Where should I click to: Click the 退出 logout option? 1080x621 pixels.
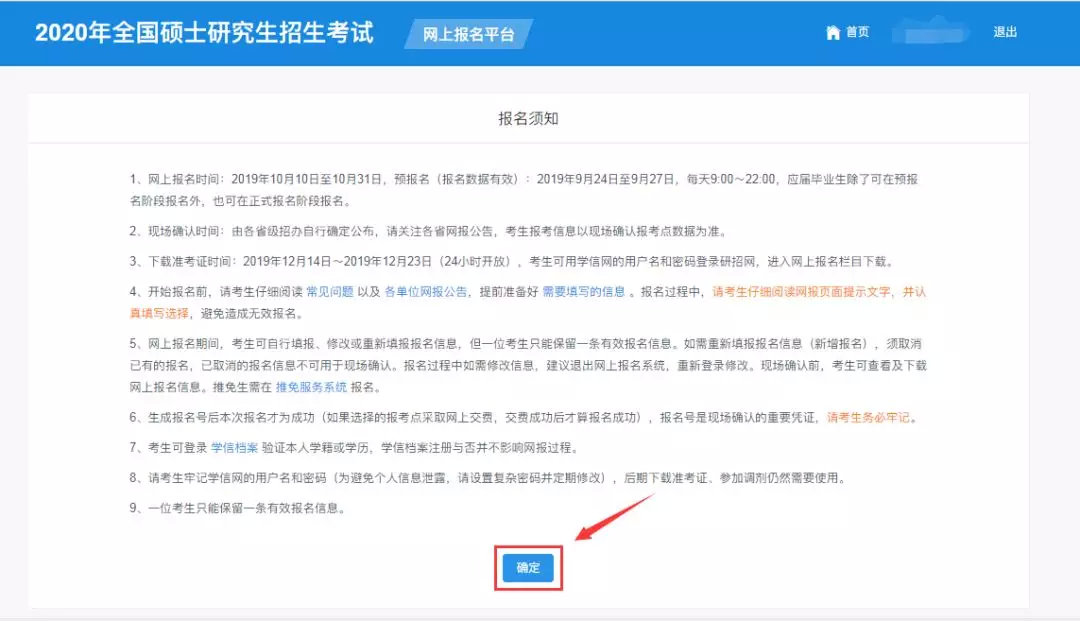pyautogui.click(x=1005, y=31)
